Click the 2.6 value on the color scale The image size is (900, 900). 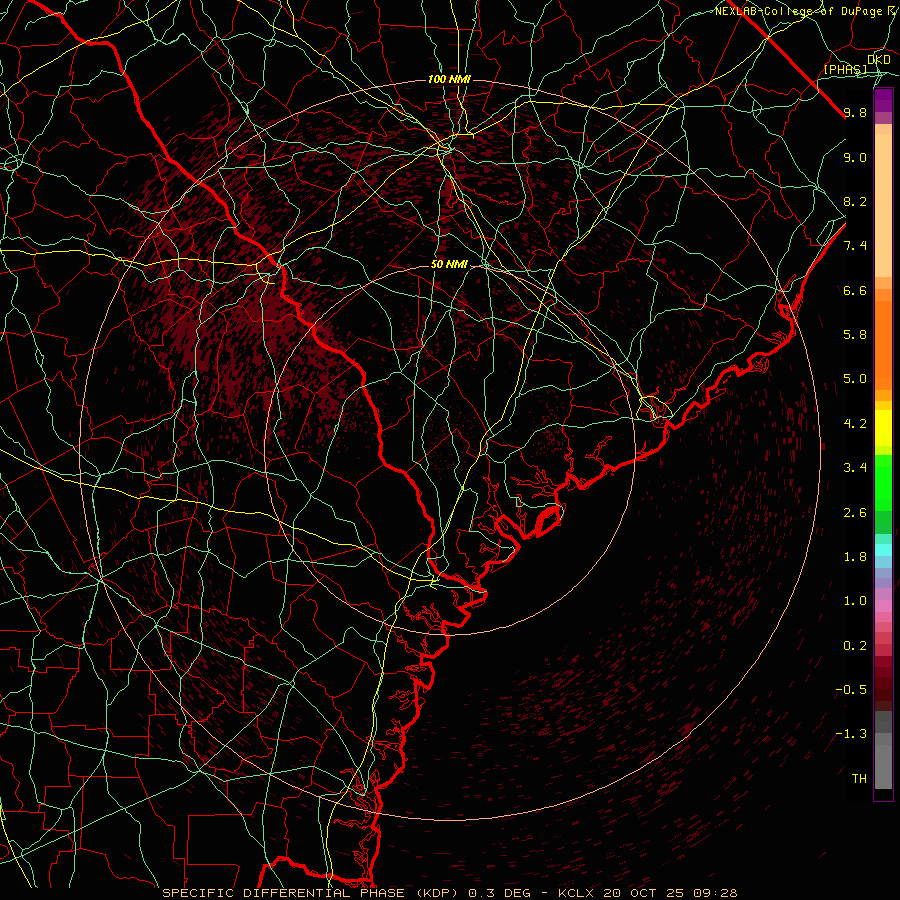coord(855,512)
